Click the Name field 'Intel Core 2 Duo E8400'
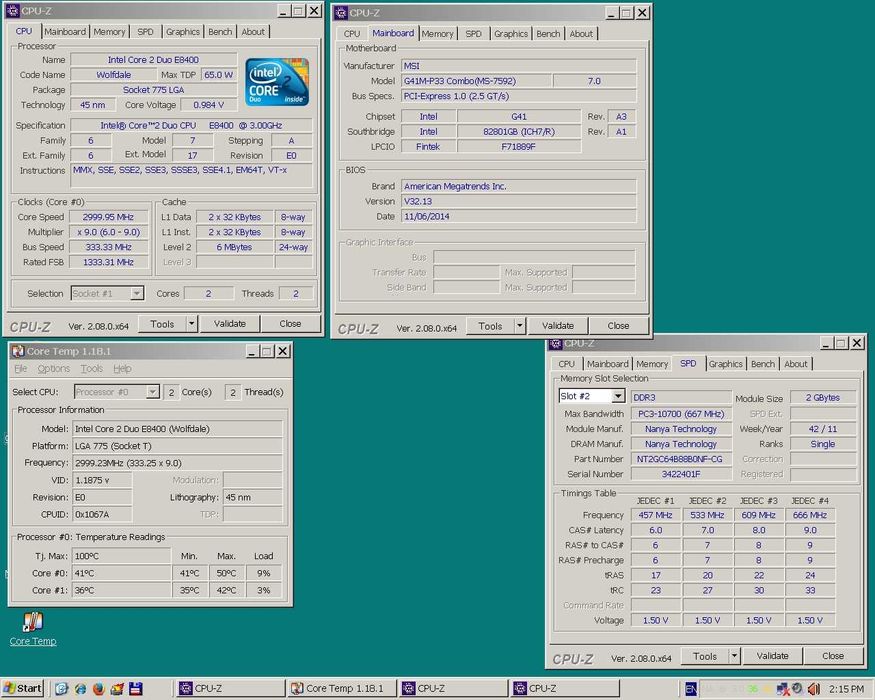The height and width of the screenshot is (700, 875). coord(153,60)
